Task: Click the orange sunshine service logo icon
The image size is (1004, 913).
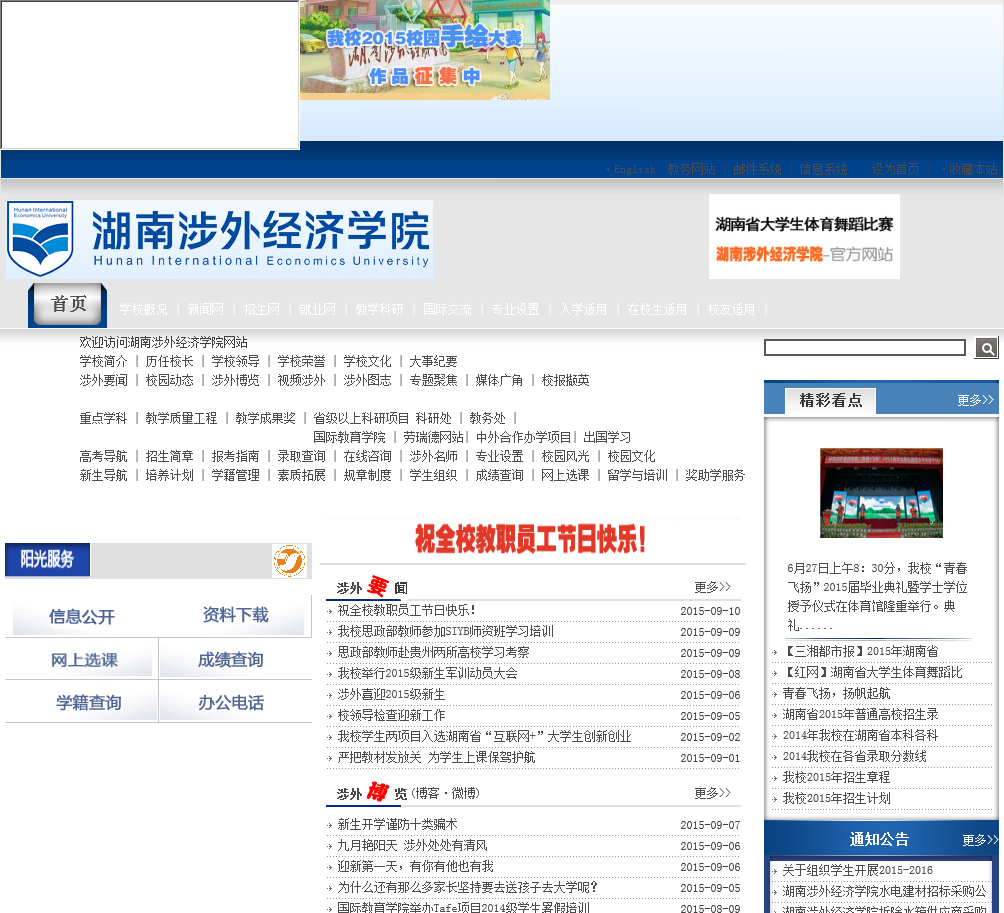Action: [289, 562]
